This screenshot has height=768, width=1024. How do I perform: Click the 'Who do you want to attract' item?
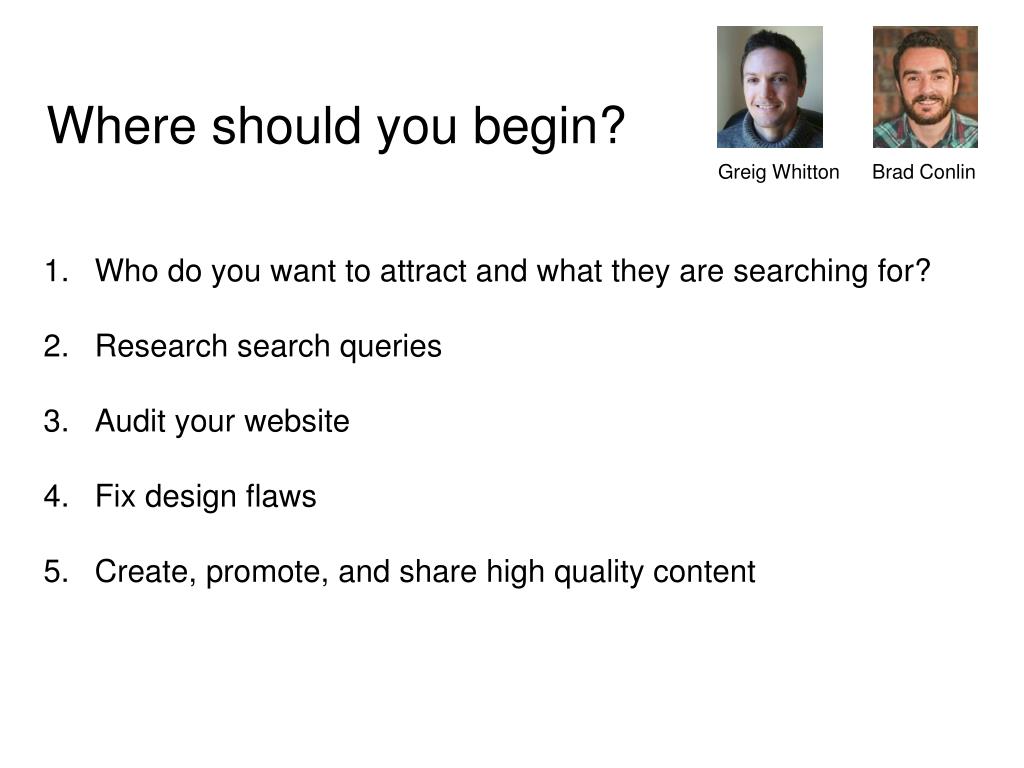[x=513, y=272]
